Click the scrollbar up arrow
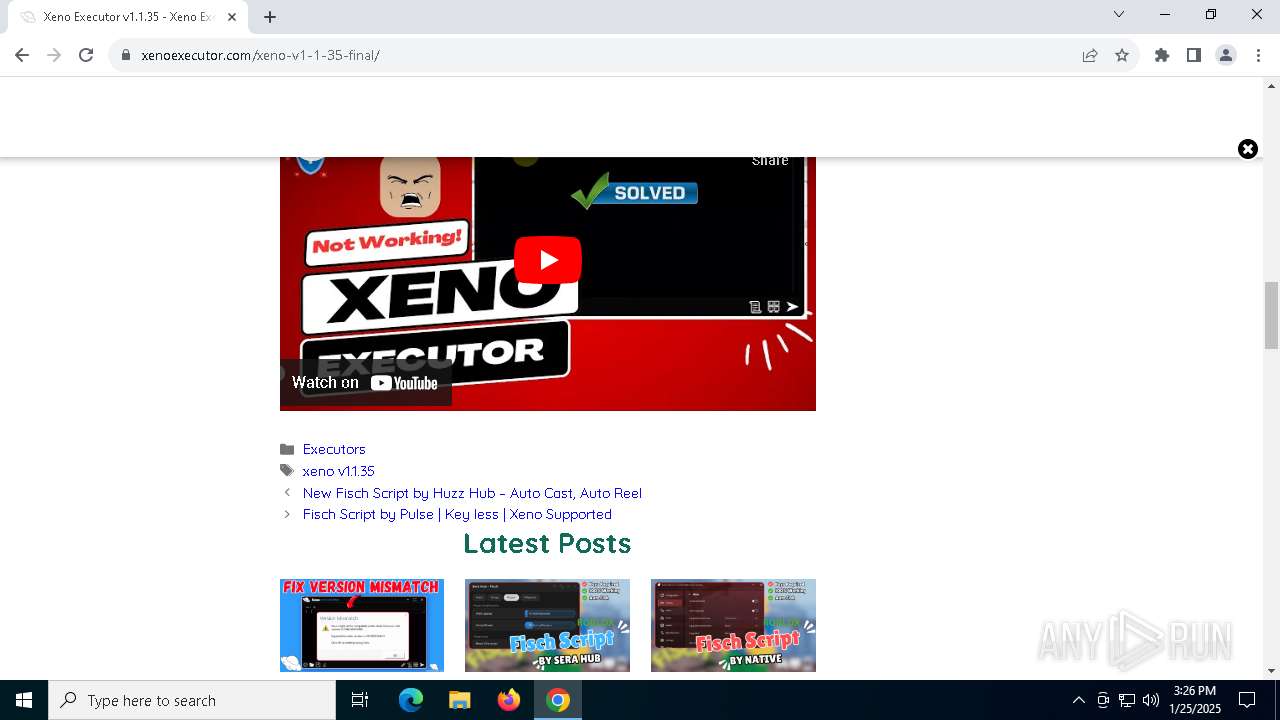Screen dimensions: 1280x720 (x=1272, y=86)
